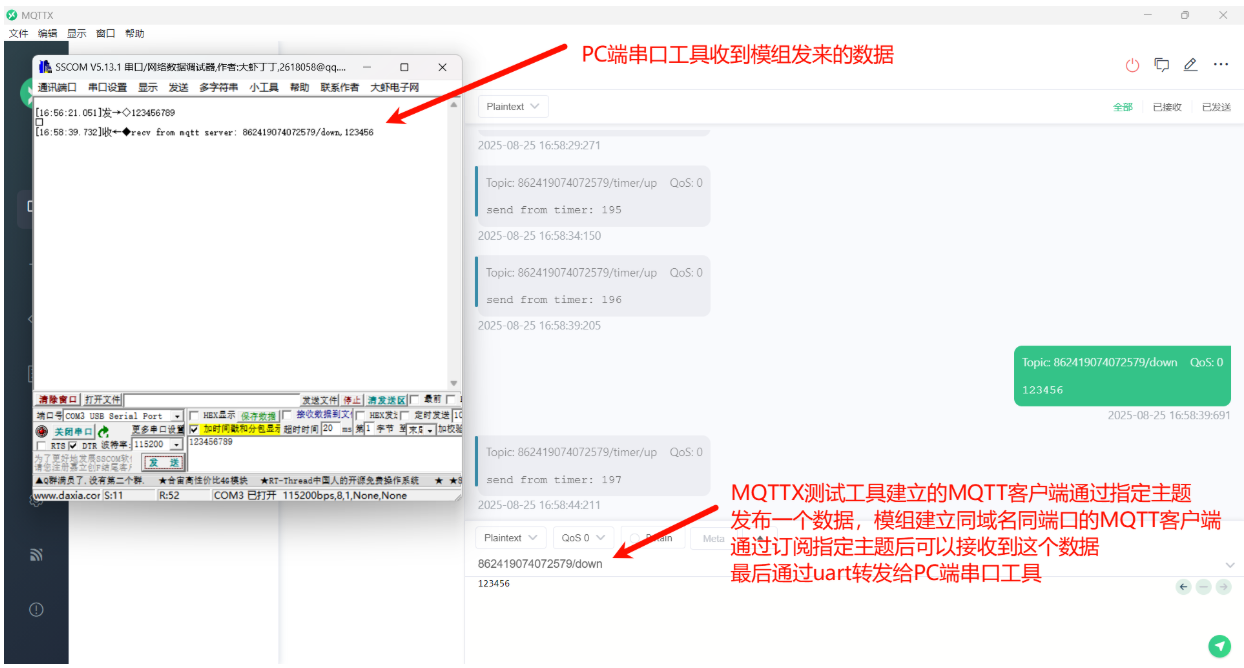
Task: Click the edit connection pencil icon
Action: click(x=1190, y=65)
